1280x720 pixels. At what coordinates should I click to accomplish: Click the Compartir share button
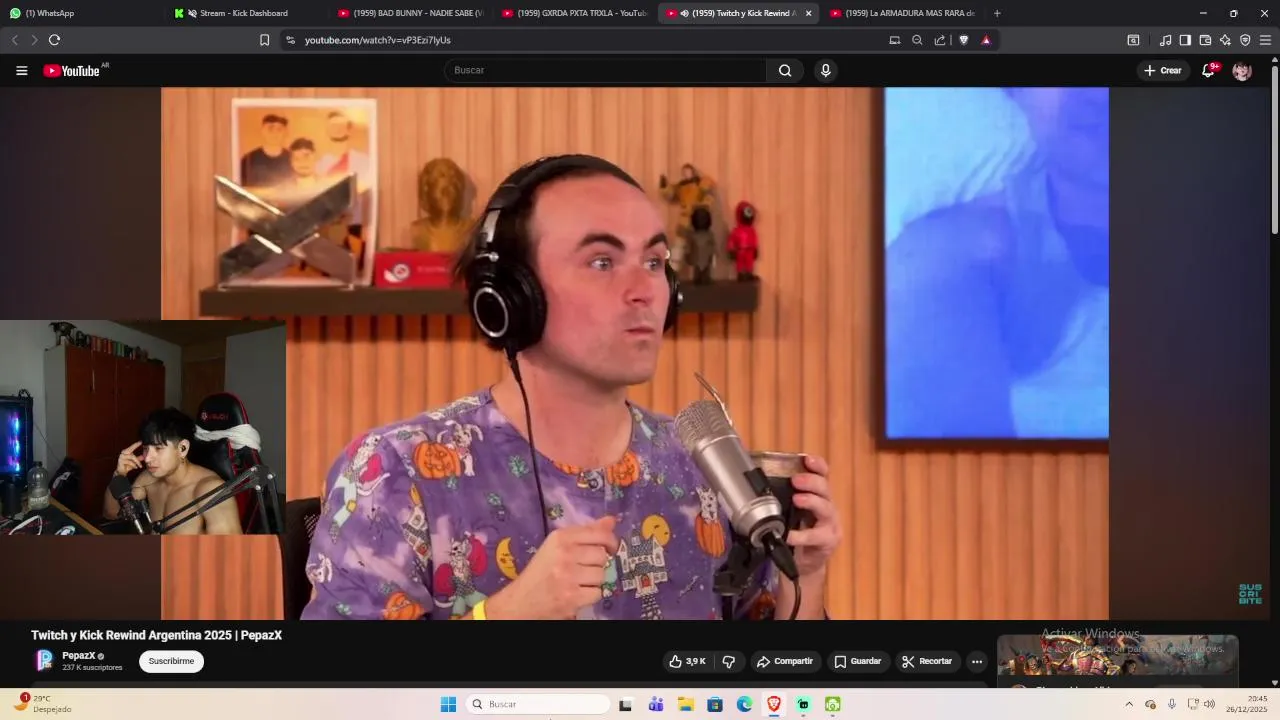785,661
